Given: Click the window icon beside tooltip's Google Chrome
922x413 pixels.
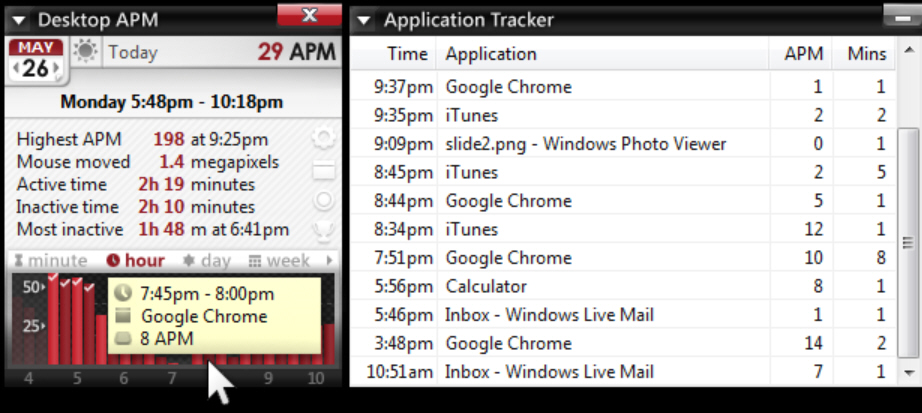Looking at the screenshot, I should tap(122, 316).
